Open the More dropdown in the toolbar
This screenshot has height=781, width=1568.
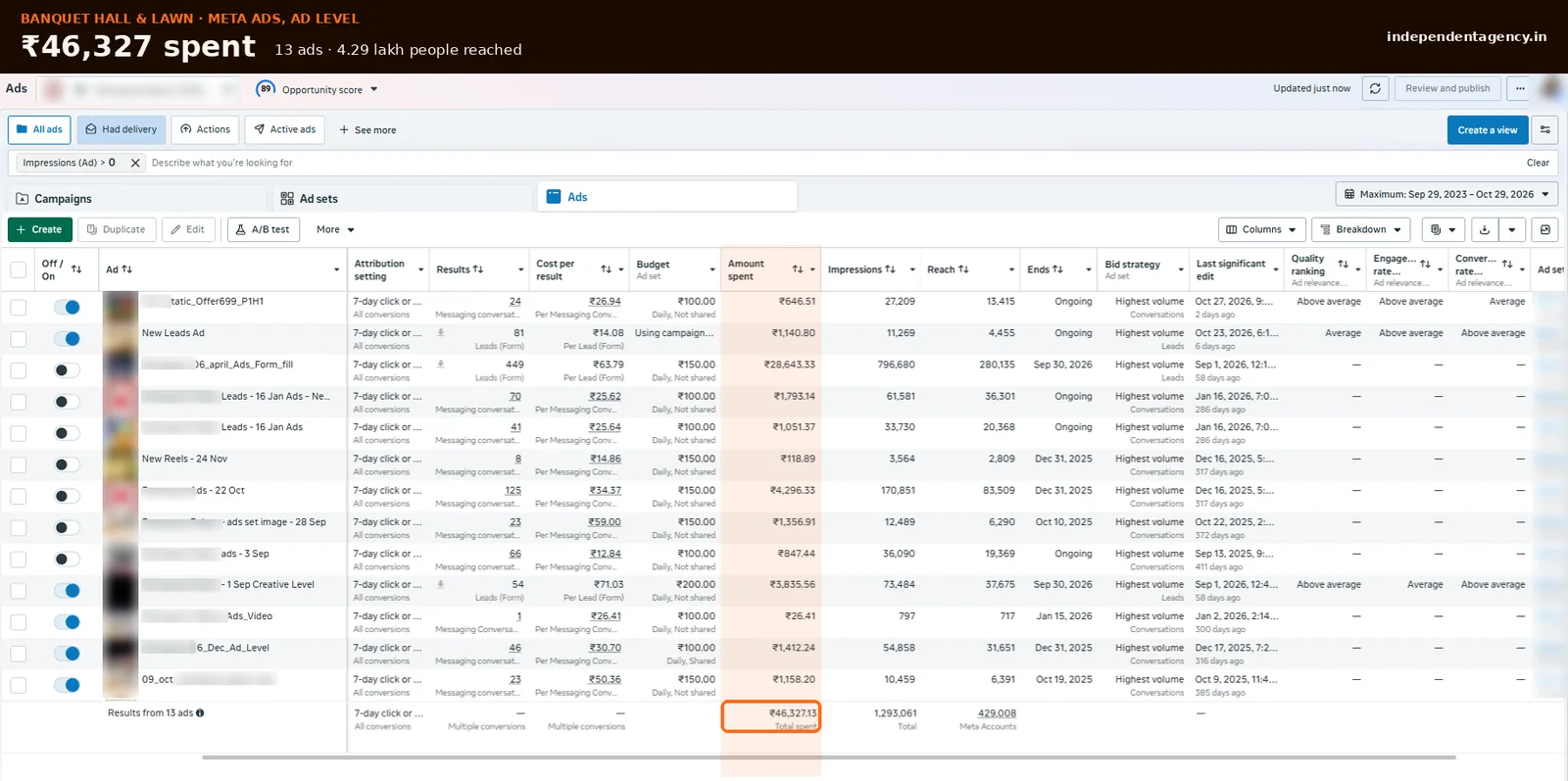[x=335, y=229]
